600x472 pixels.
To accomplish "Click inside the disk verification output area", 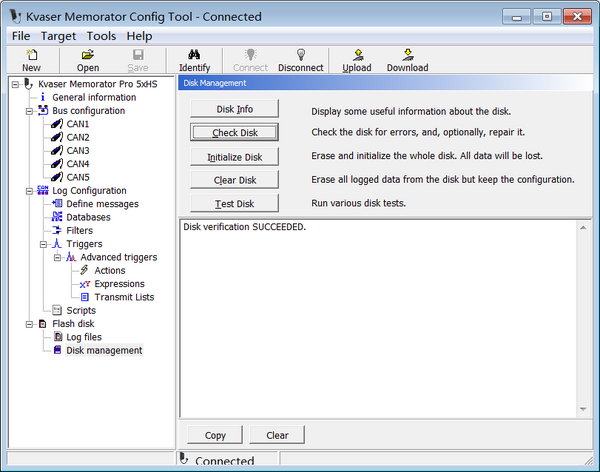I will pyautogui.click(x=378, y=318).
